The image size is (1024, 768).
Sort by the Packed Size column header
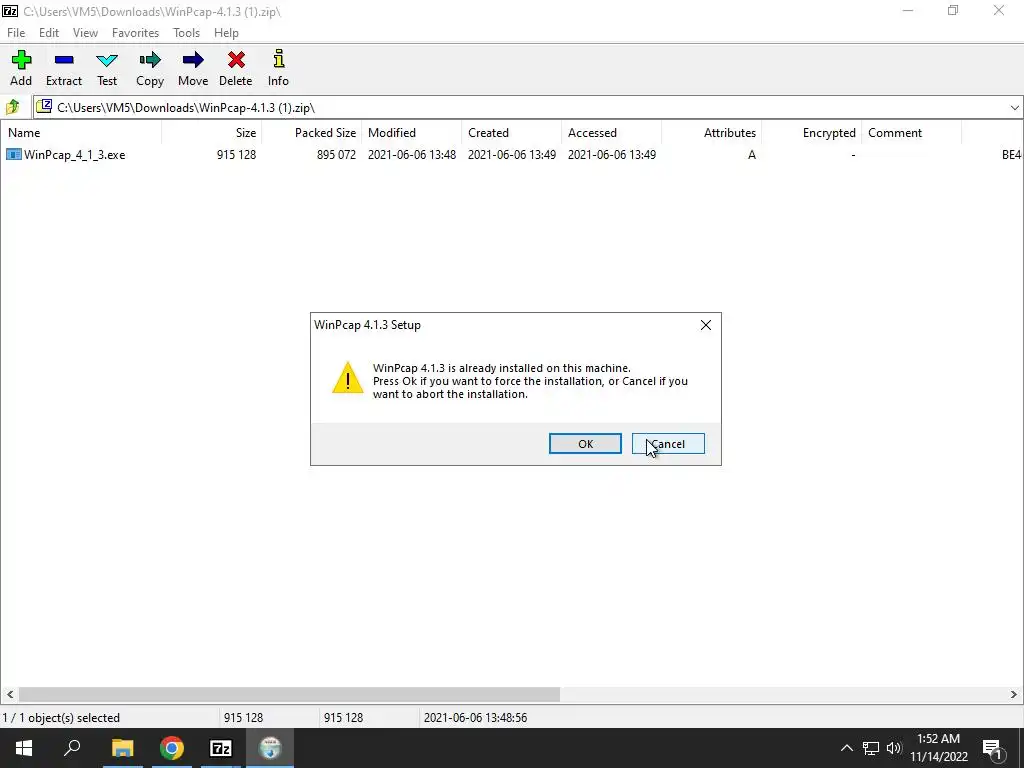pos(312,133)
